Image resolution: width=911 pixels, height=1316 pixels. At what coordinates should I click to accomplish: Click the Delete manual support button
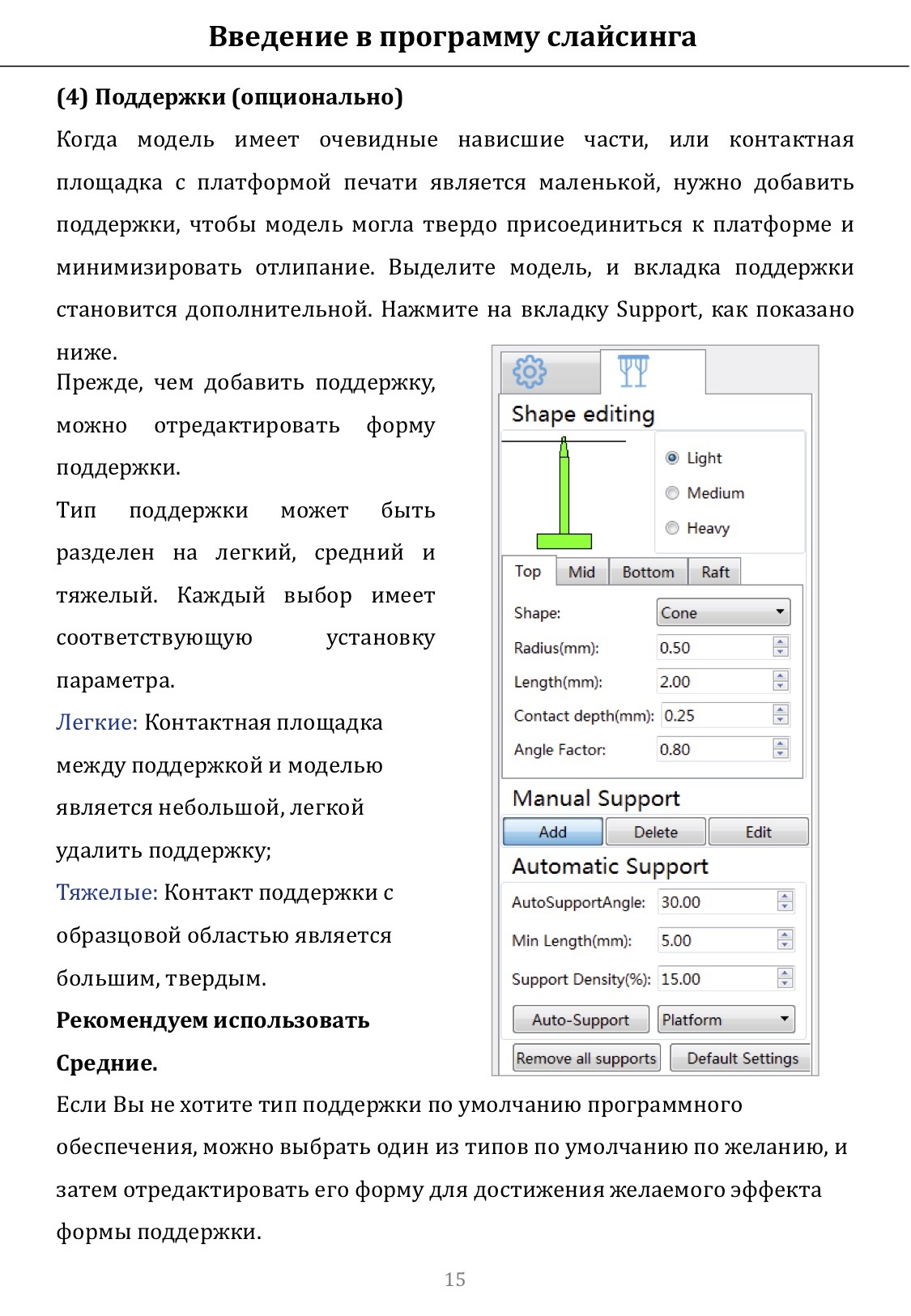pos(656,832)
